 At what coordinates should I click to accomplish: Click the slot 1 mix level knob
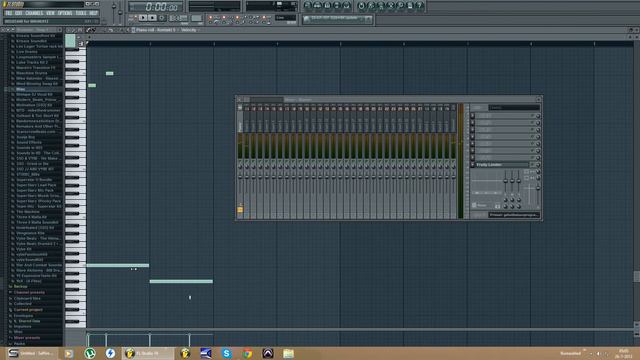point(538,116)
